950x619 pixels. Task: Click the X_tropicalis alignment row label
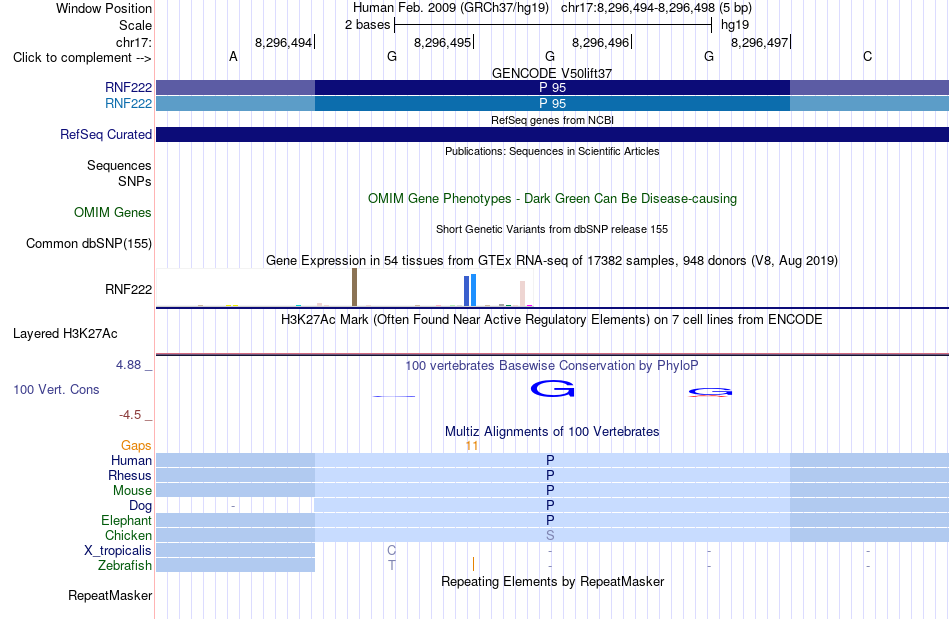tap(118, 551)
